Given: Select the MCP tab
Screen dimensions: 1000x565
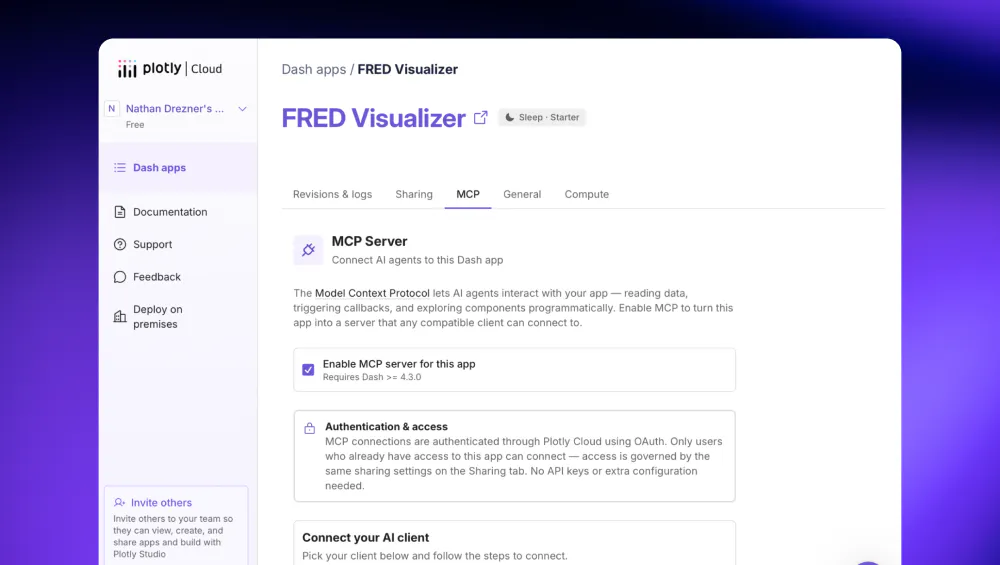Looking at the screenshot, I should point(468,194).
